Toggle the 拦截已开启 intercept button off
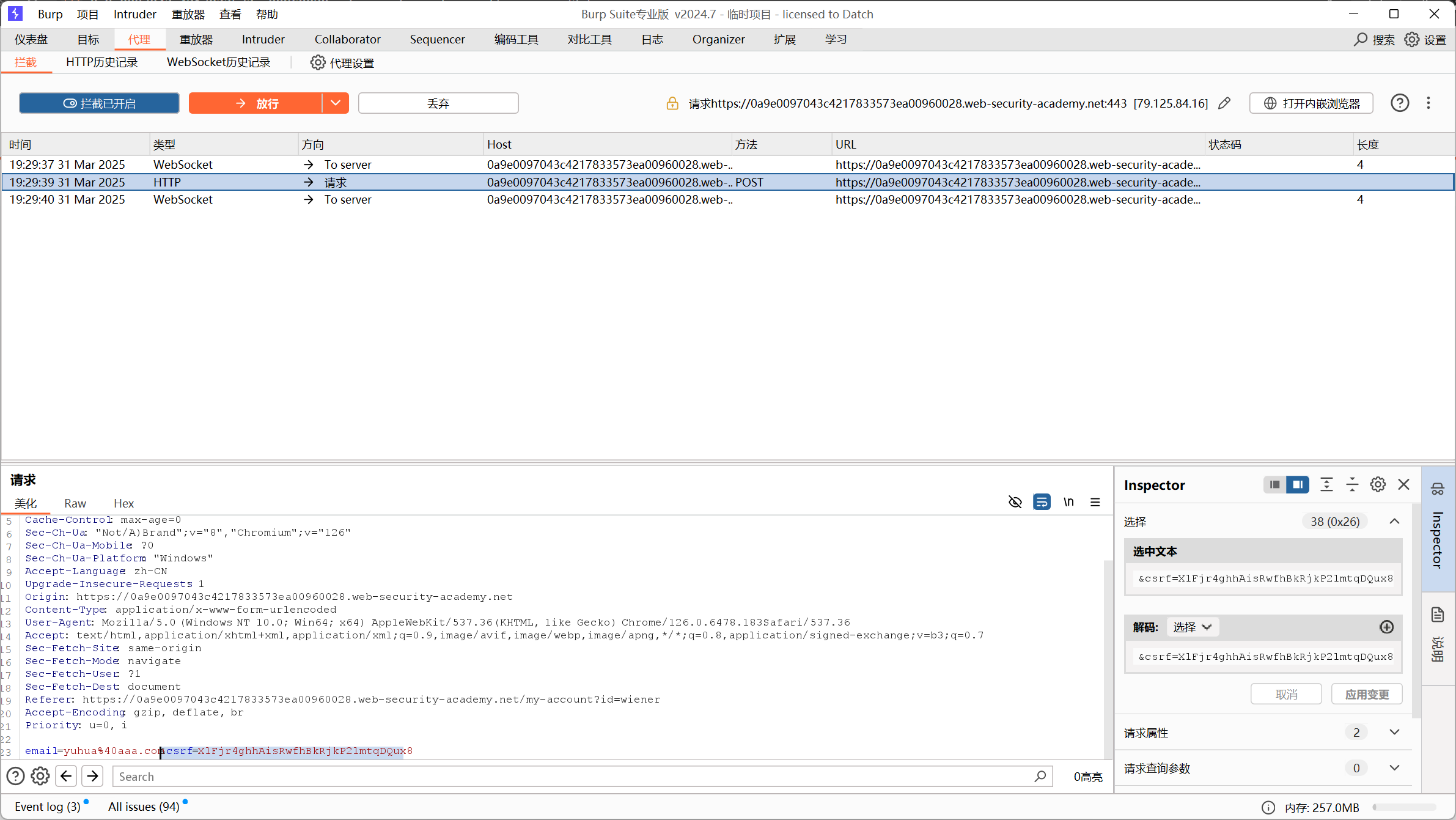The image size is (1456, 820). pyautogui.click(x=99, y=103)
